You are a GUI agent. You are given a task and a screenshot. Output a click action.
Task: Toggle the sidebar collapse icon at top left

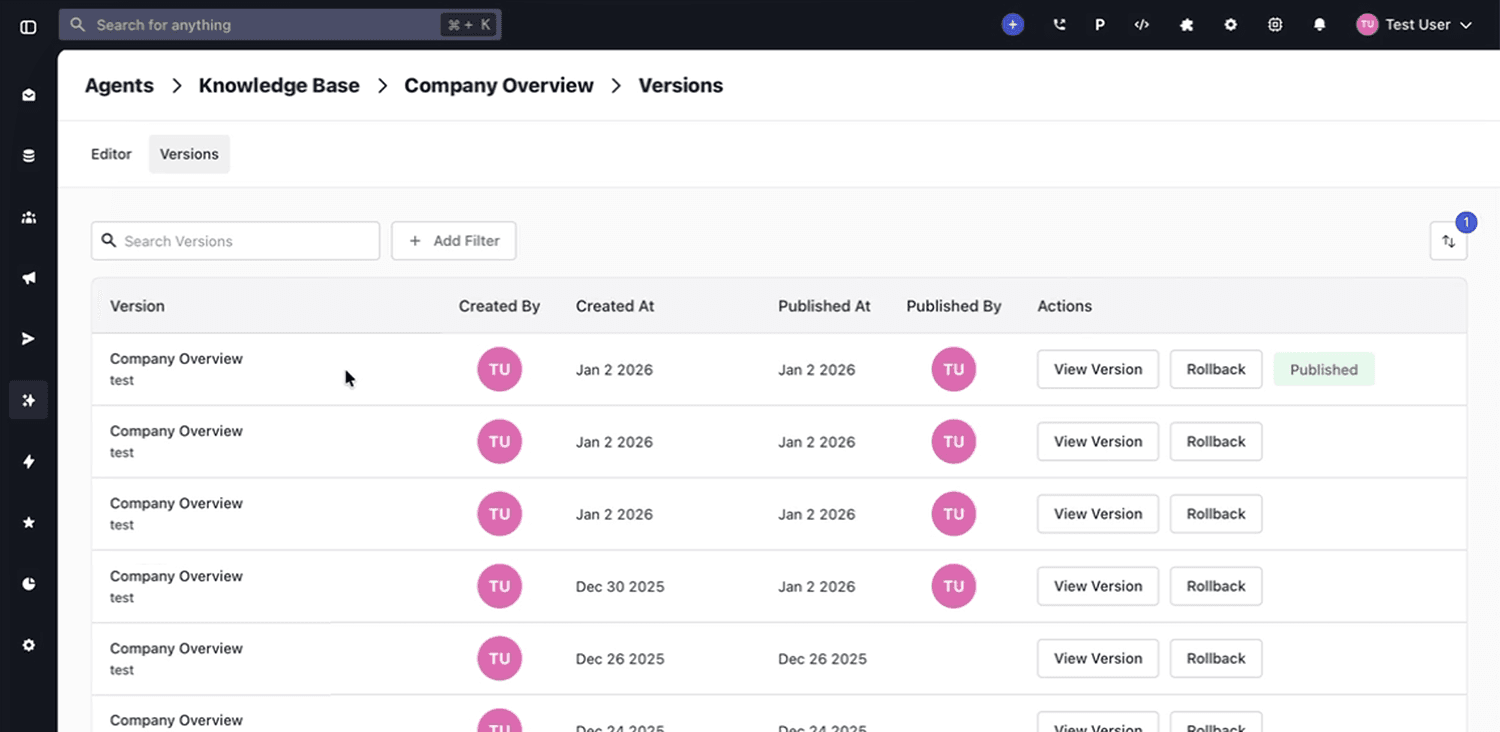(x=27, y=27)
